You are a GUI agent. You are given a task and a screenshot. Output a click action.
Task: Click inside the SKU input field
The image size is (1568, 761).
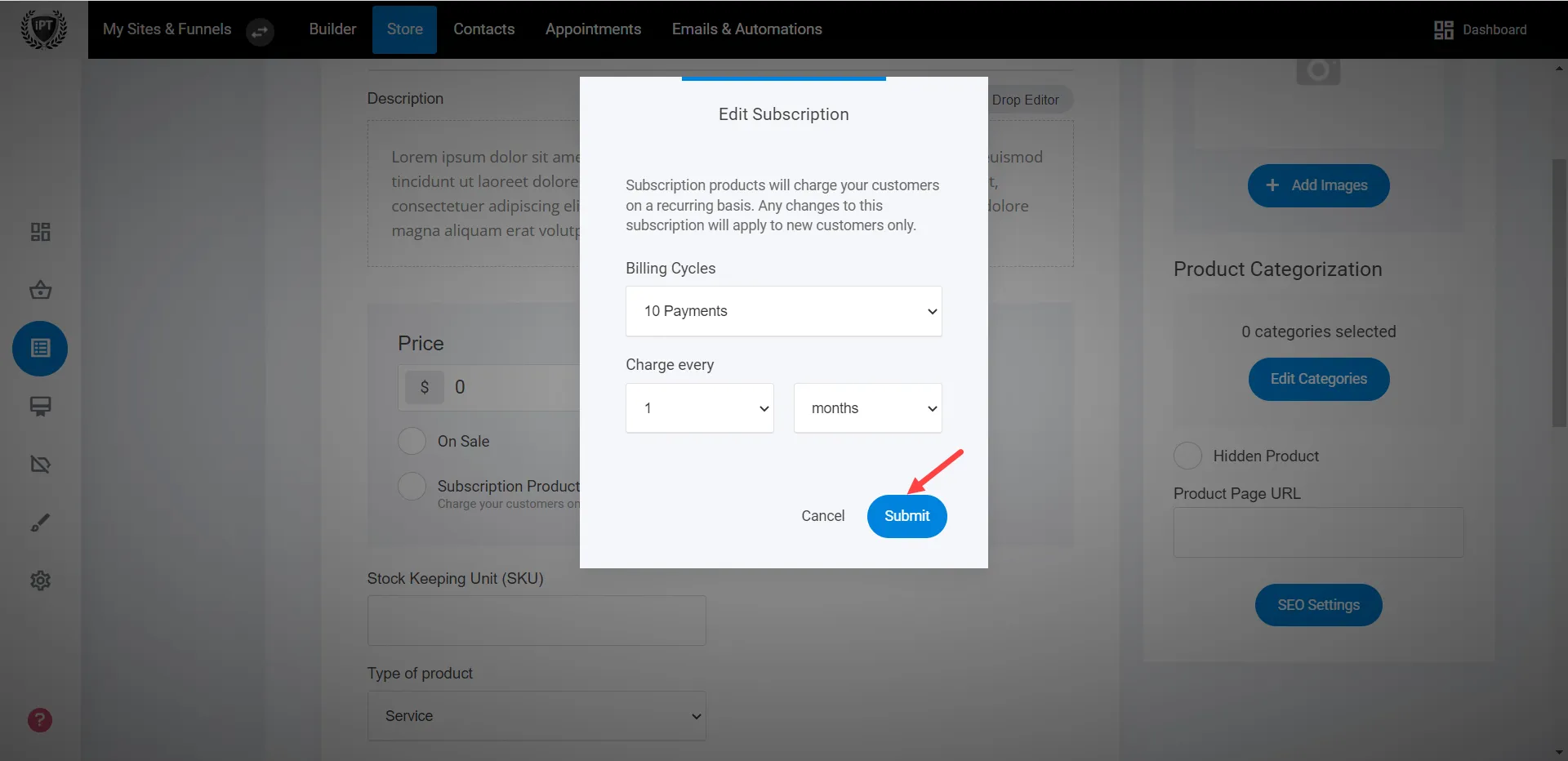(x=536, y=620)
